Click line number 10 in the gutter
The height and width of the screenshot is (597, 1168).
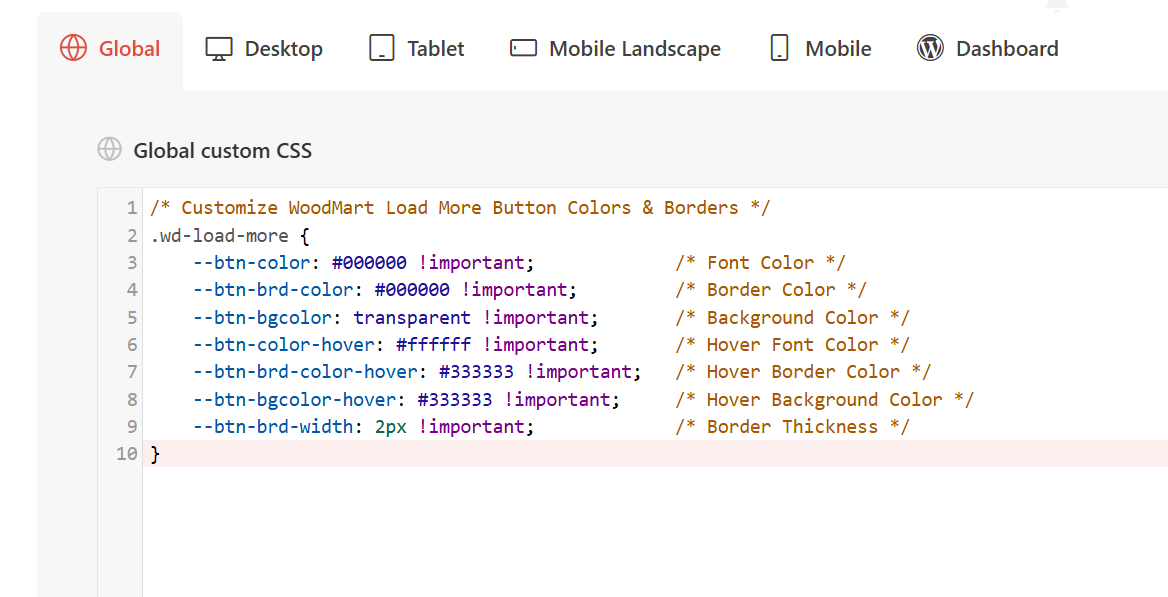127,454
